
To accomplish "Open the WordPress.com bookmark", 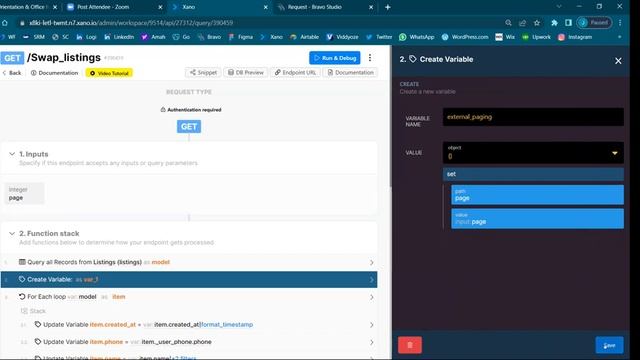I will tap(464, 37).
